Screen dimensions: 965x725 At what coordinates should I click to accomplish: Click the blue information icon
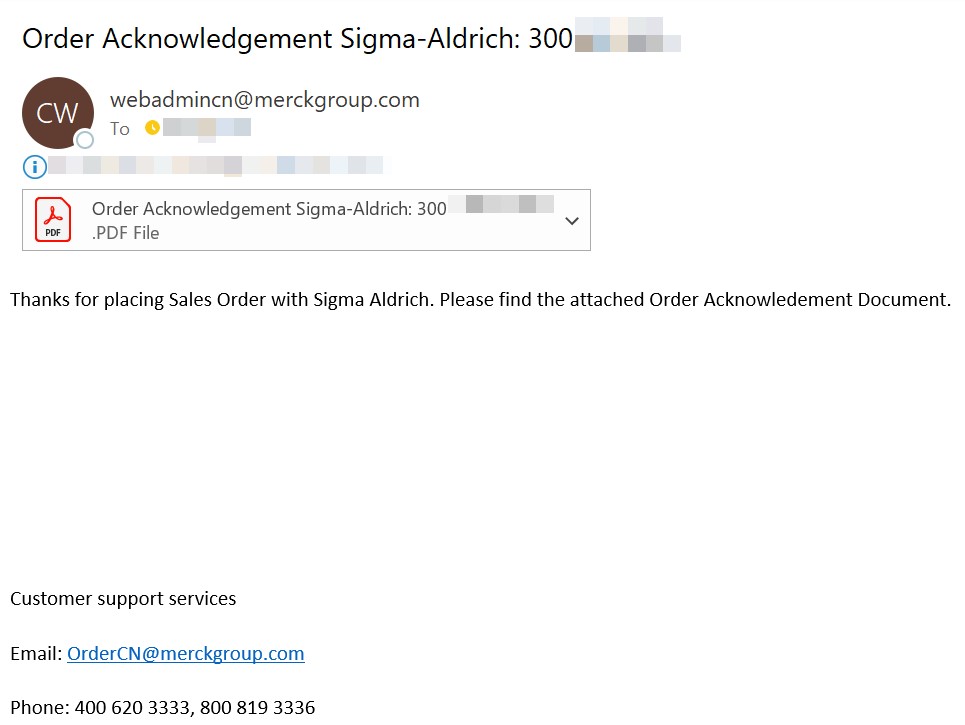pyautogui.click(x=35, y=166)
